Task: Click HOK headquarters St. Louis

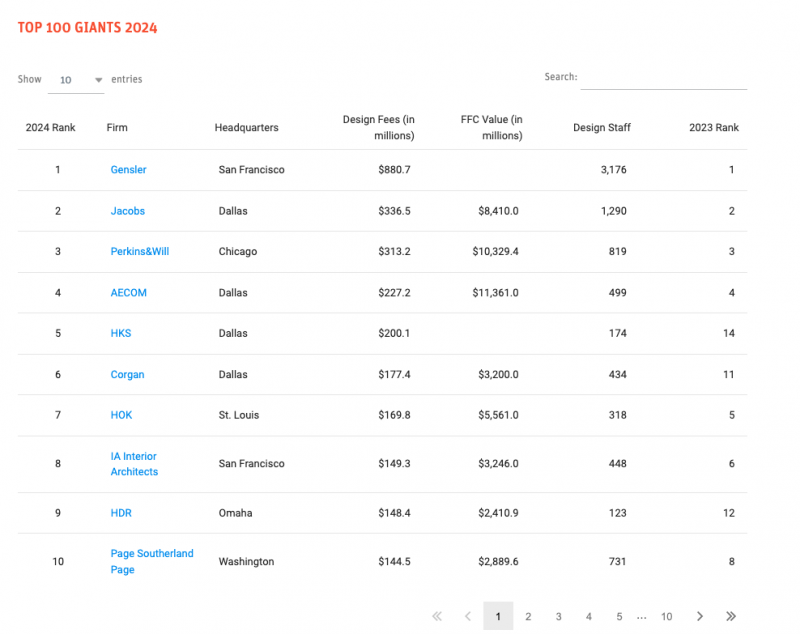Action: click(x=239, y=415)
